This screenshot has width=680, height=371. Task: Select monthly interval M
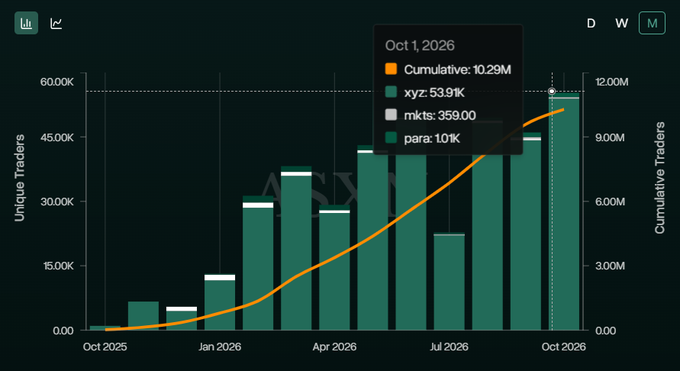[x=652, y=23]
